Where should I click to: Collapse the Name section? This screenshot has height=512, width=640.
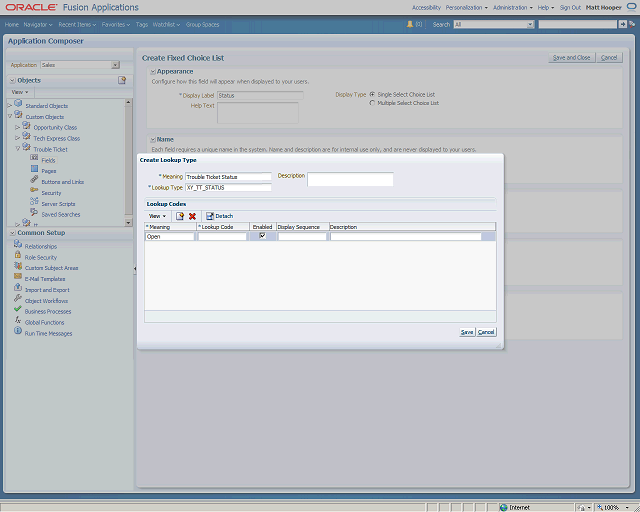(x=153, y=140)
